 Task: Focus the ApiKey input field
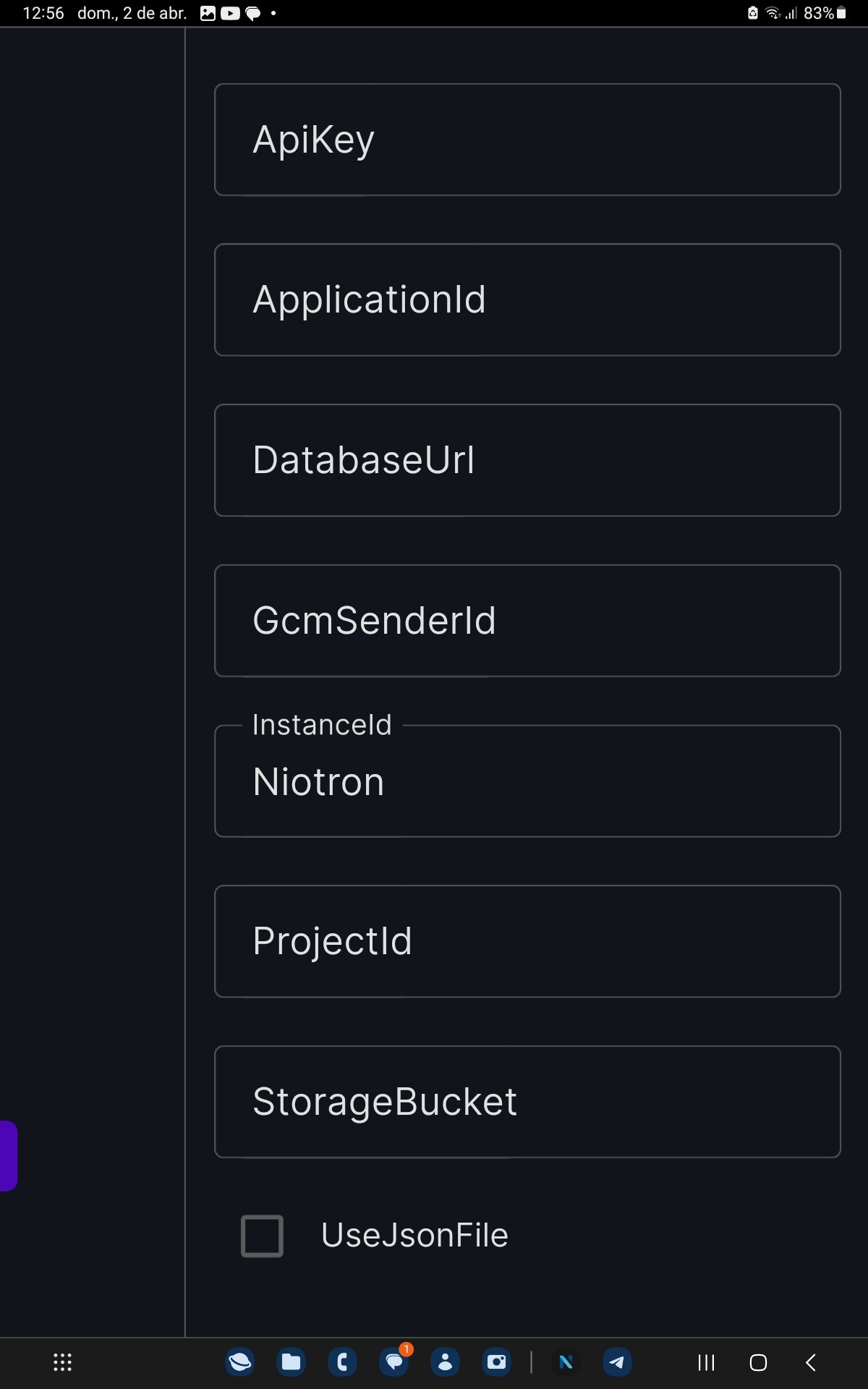point(527,140)
